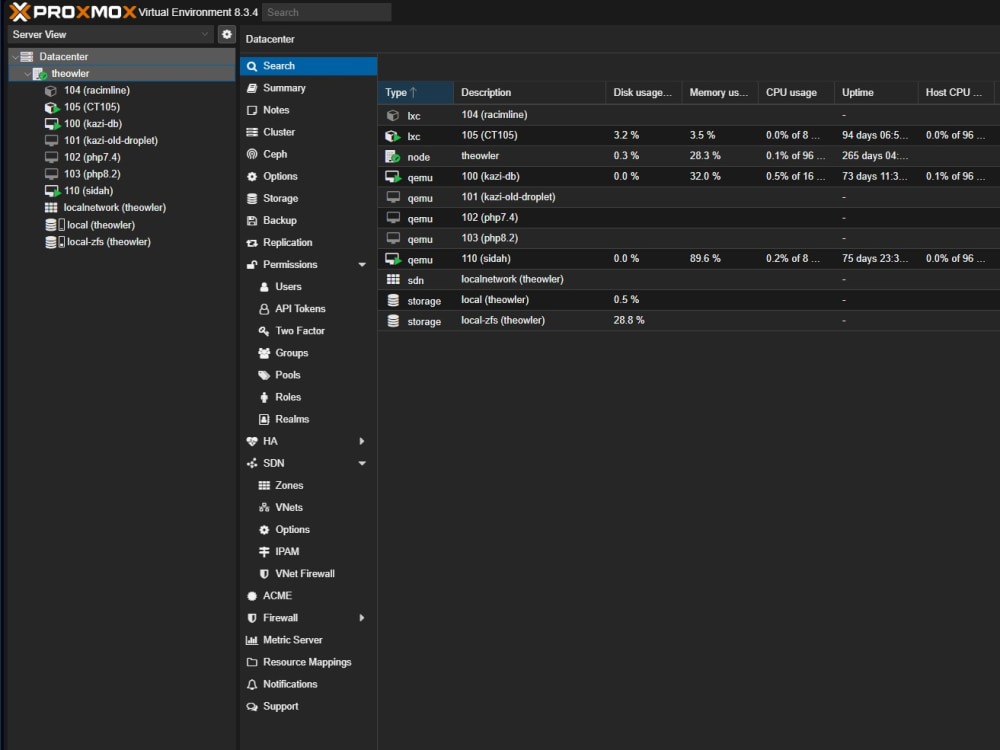Screen dimensions: 1000x750
Task: Sort by the Description column header
Action: 529,92
